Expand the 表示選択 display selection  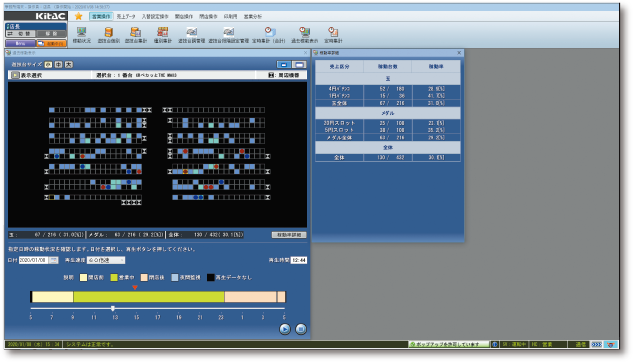coord(27,75)
